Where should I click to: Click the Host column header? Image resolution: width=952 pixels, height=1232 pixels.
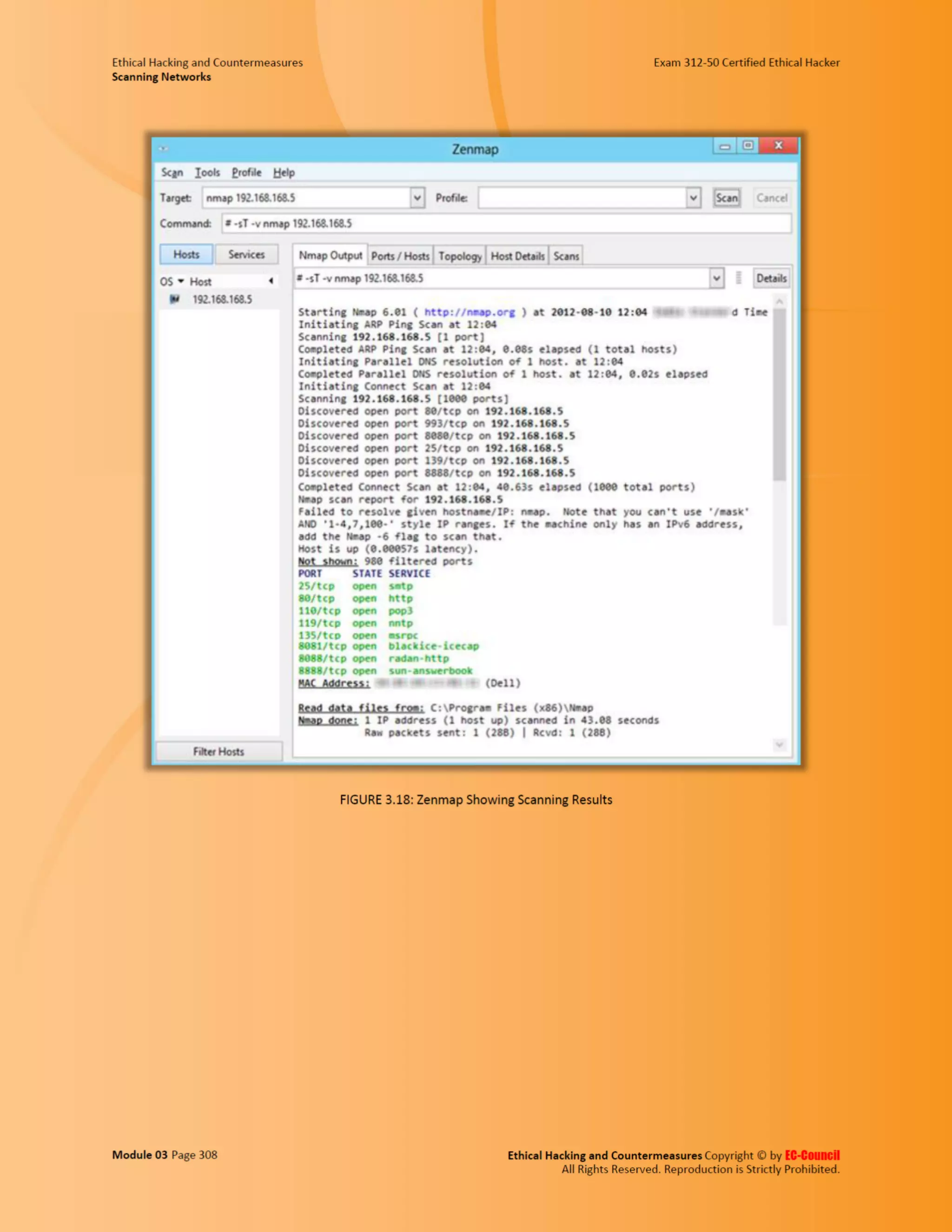(x=201, y=281)
